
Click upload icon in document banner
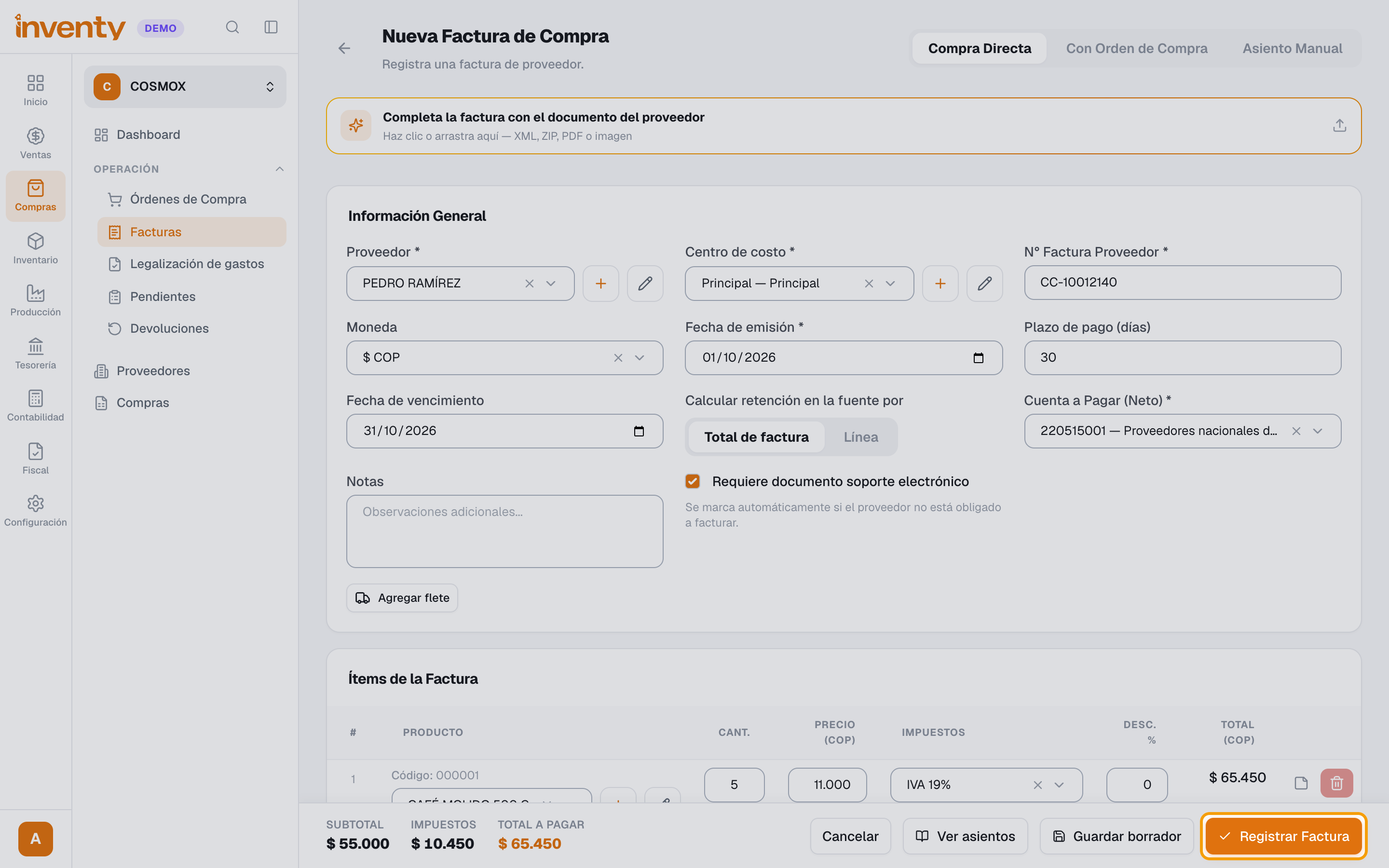point(1339,125)
